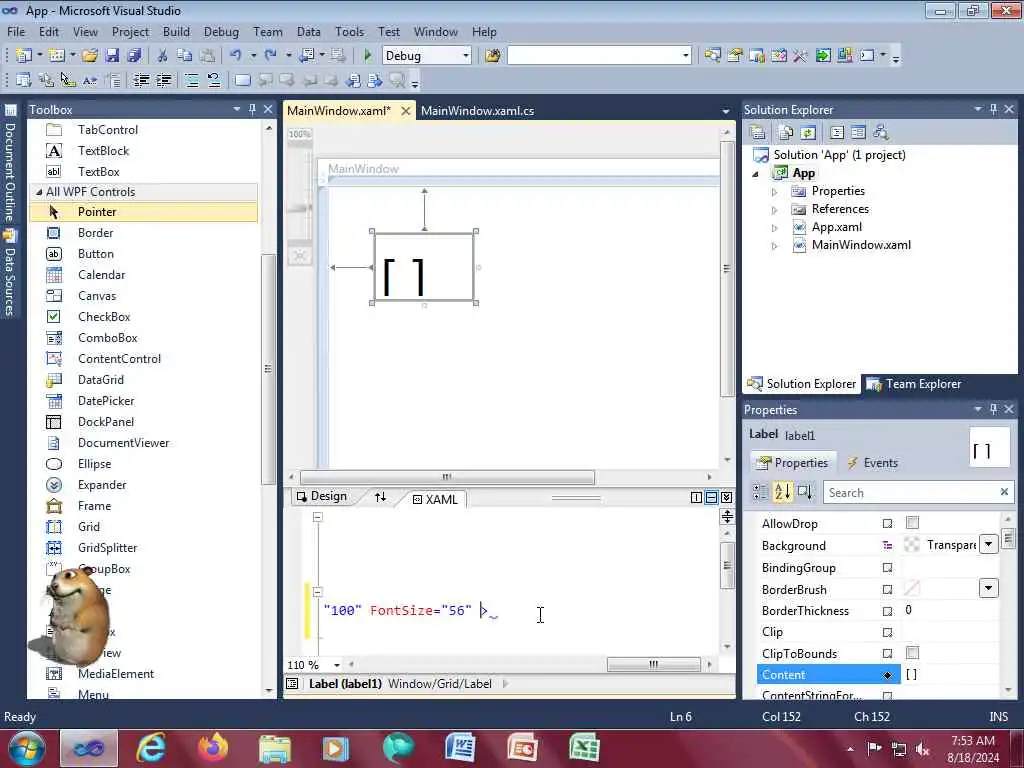
Task: Open Properties Window toolbar icon
Action: coord(735,56)
